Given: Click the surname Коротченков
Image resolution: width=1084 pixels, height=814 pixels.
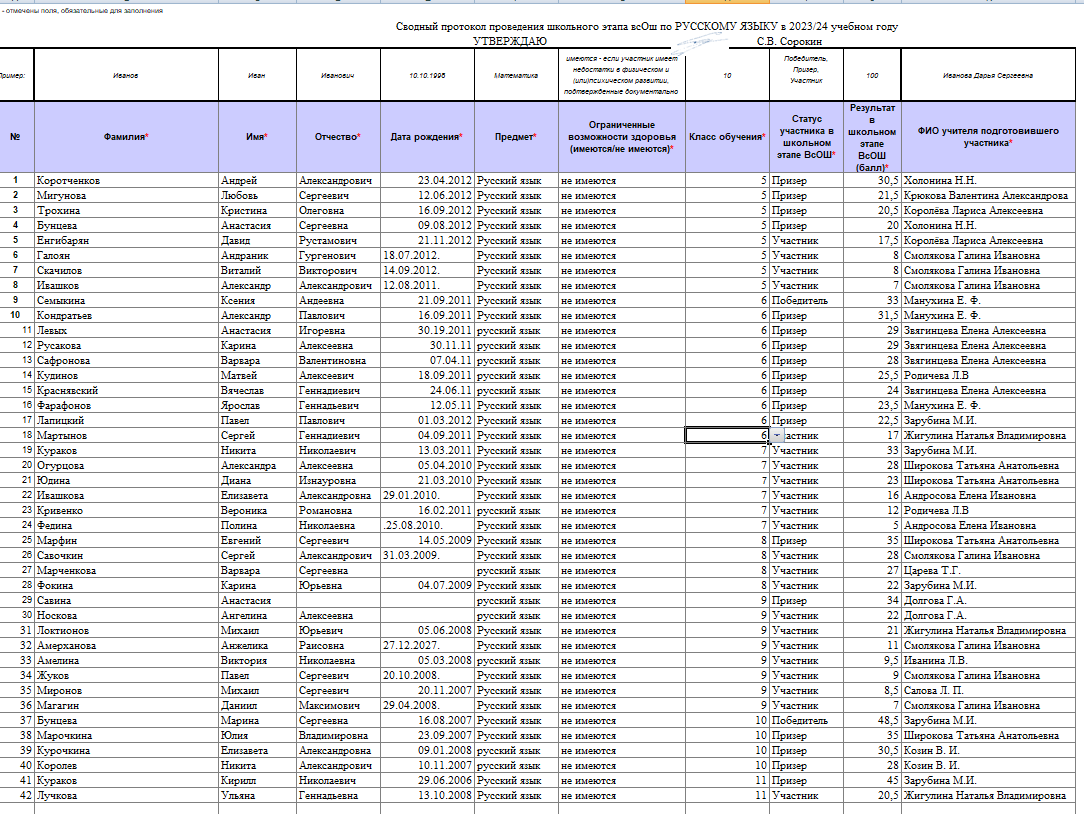Looking at the screenshot, I should pyautogui.click(x=68, y=181).
